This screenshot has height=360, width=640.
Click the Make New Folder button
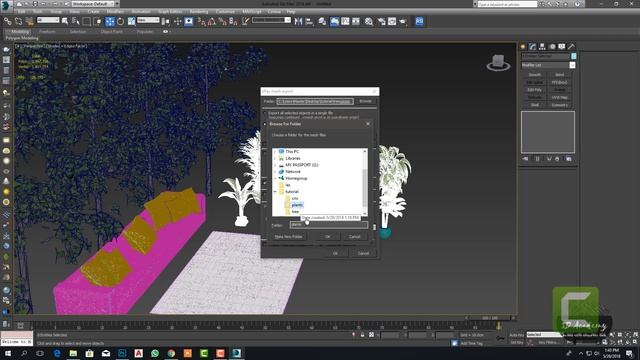(x=289, y=237)
